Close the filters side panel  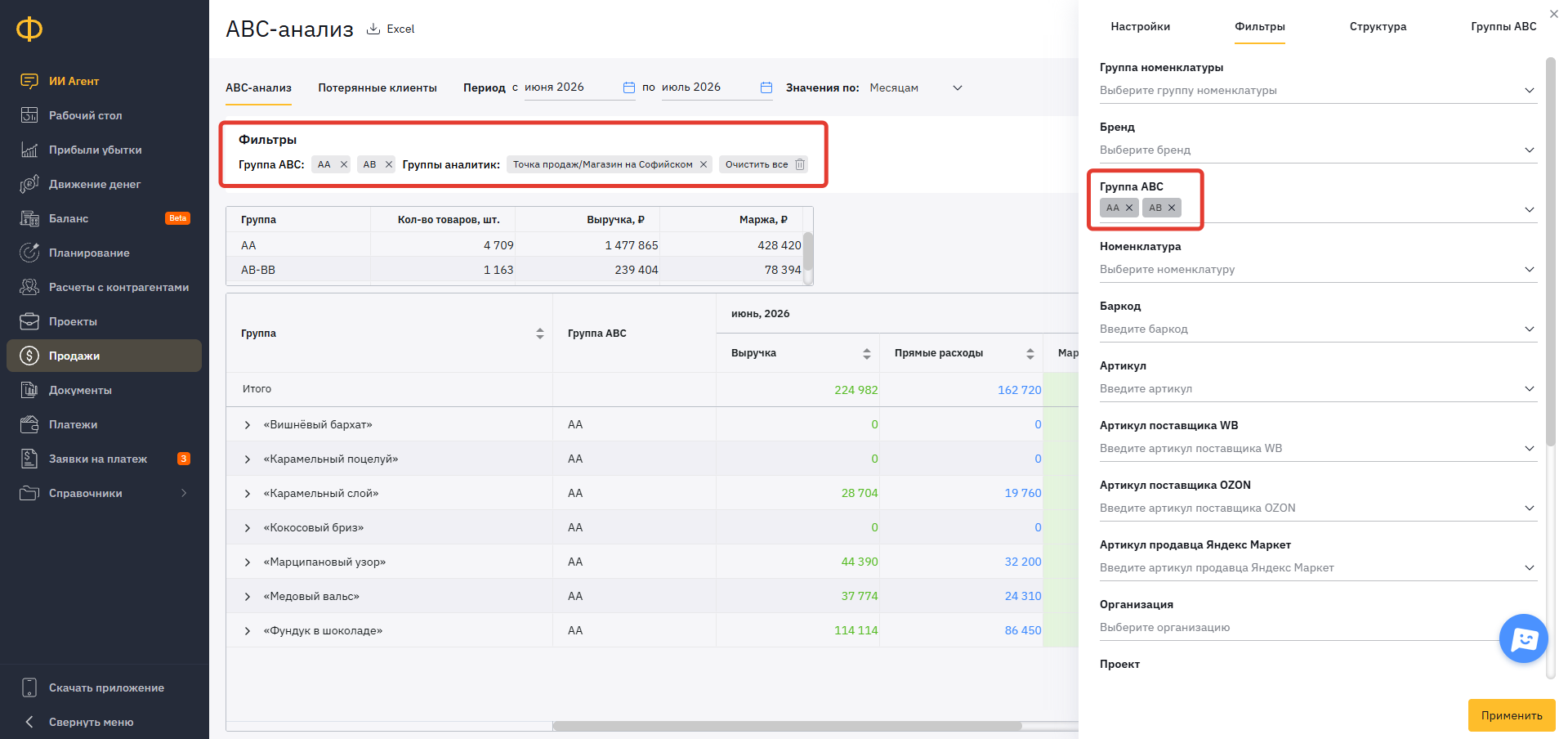click(x=1554, y=14)
